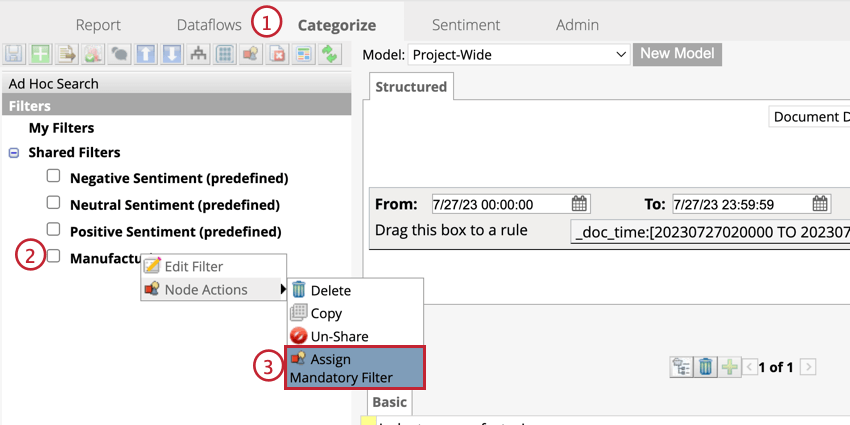Check the Negative Sentiment filter checkbox
850x425 pixels.
53,176
